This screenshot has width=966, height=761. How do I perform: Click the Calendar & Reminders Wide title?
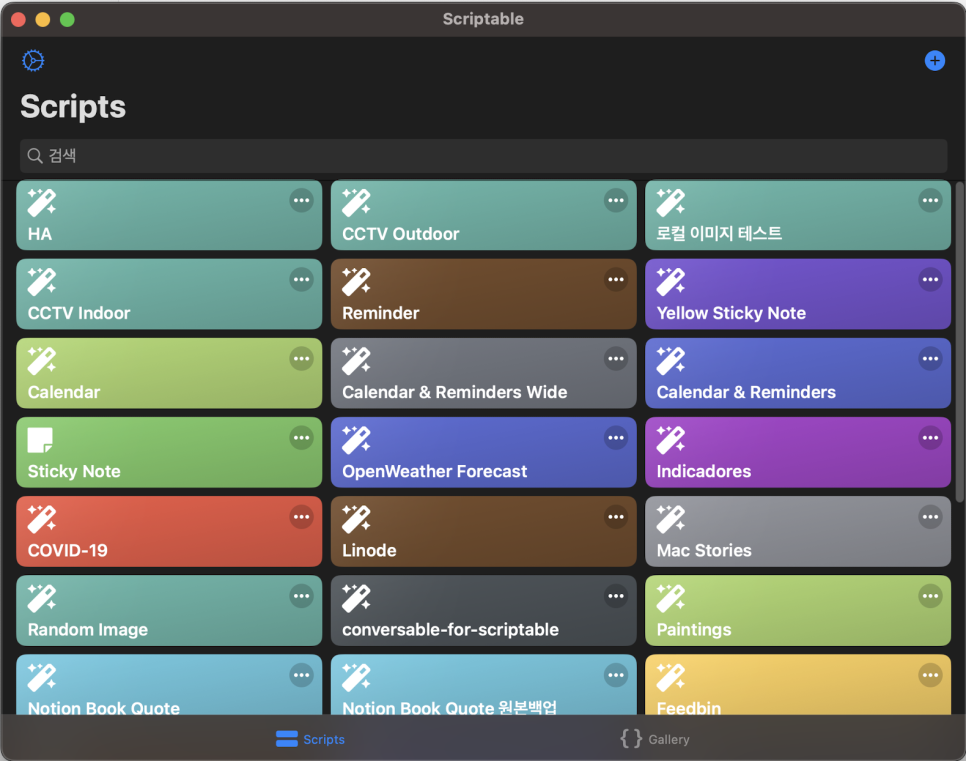coord(455,393)
